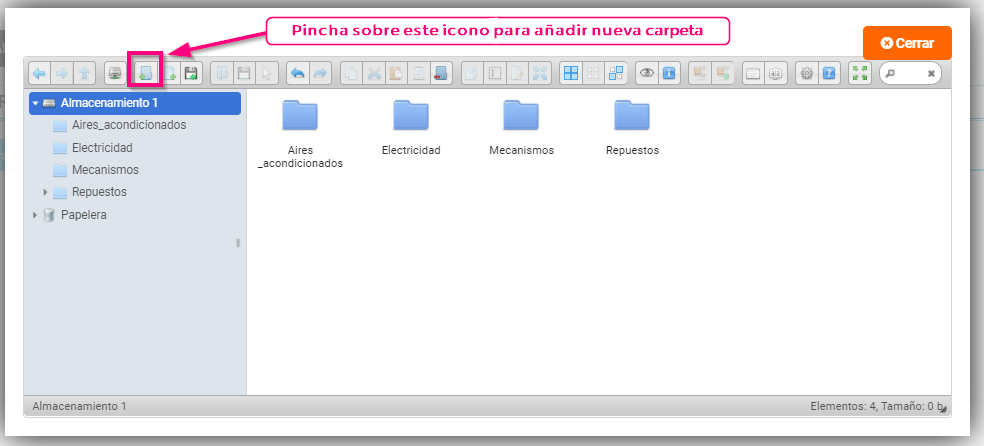984x446 pixels.
Task: Click the upload files toolbar icon
Action: coord(190,73)
